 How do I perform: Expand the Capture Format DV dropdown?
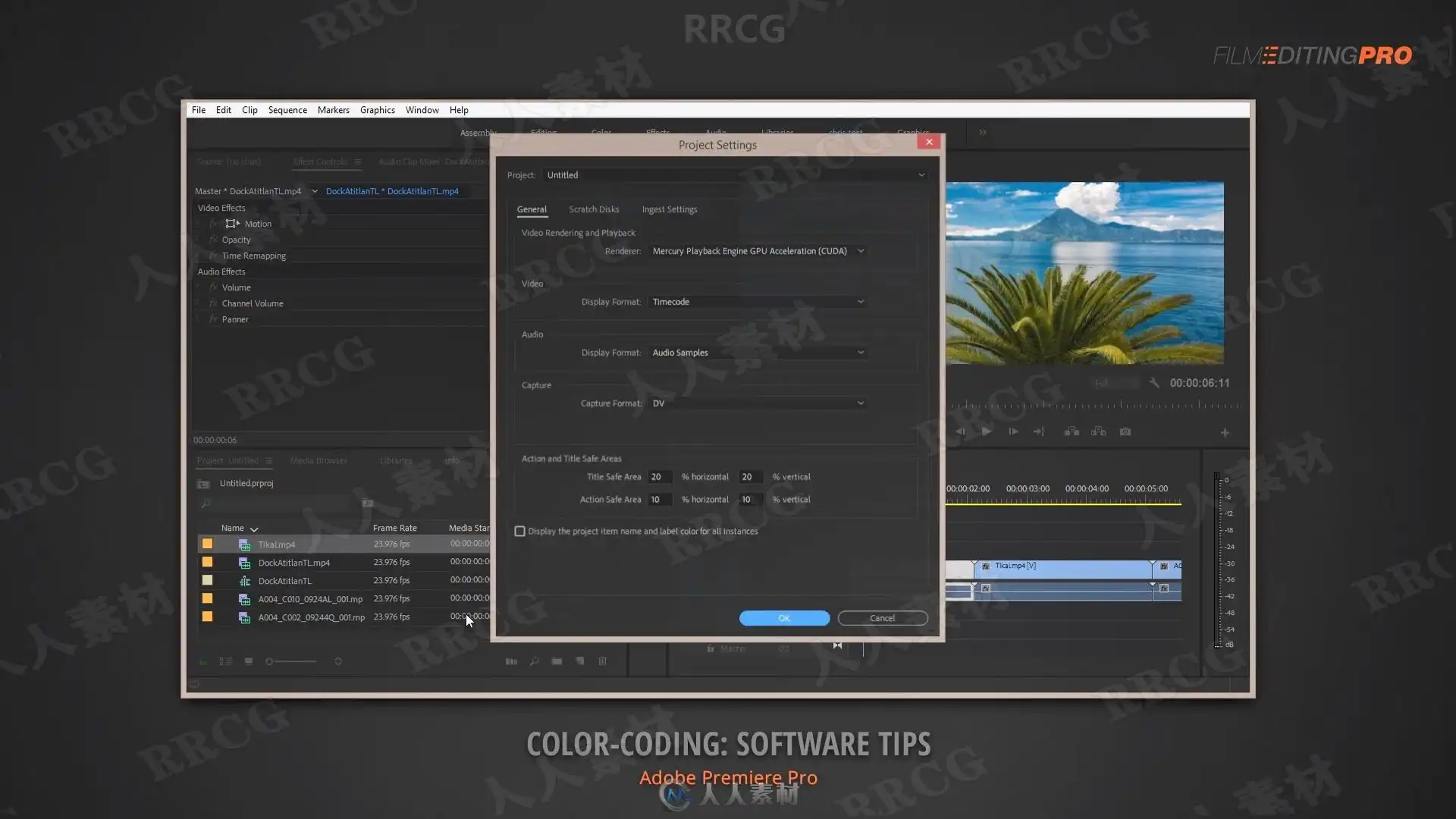click(x=758, y=403)
